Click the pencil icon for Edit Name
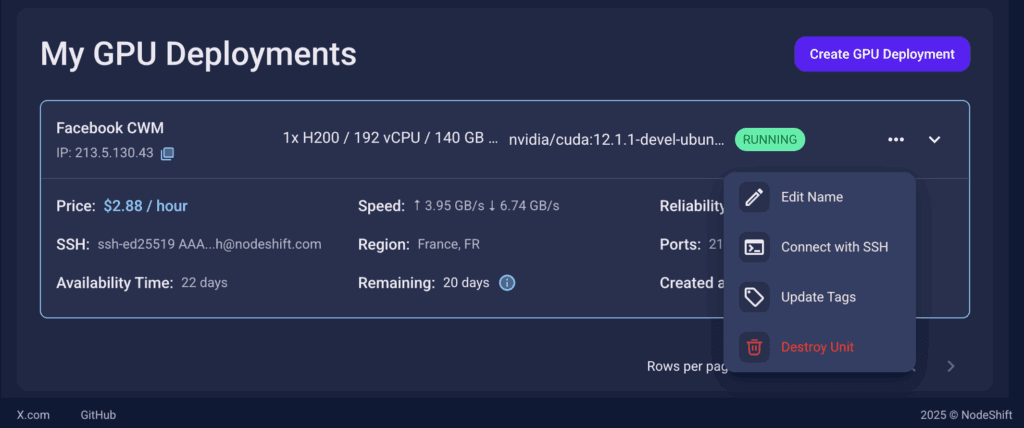The height and width of the screenshot is (428, 1024). [x=755, y=197]
